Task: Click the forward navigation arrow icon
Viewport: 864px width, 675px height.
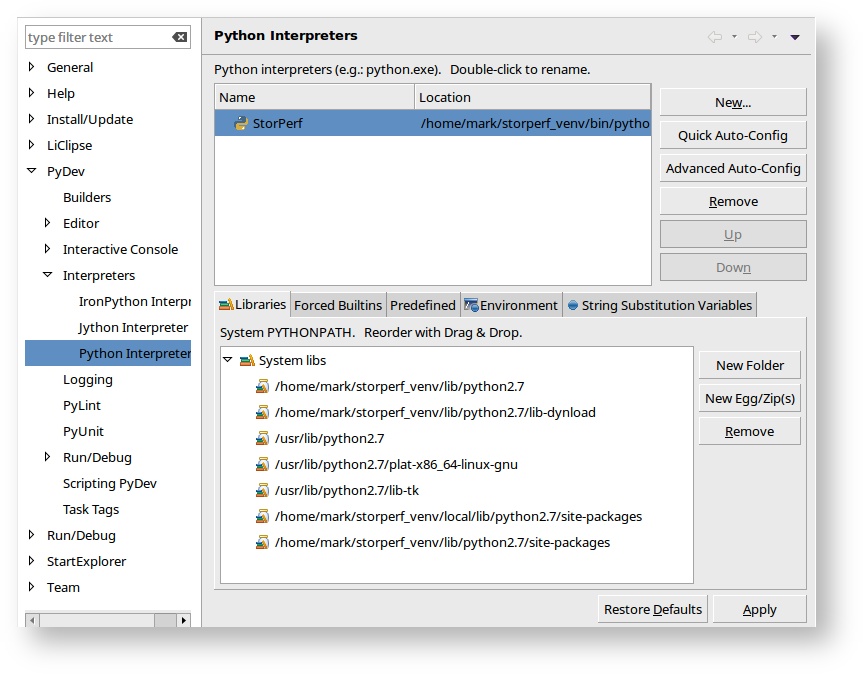Action: pyautogui.click(x=754, y=37)
